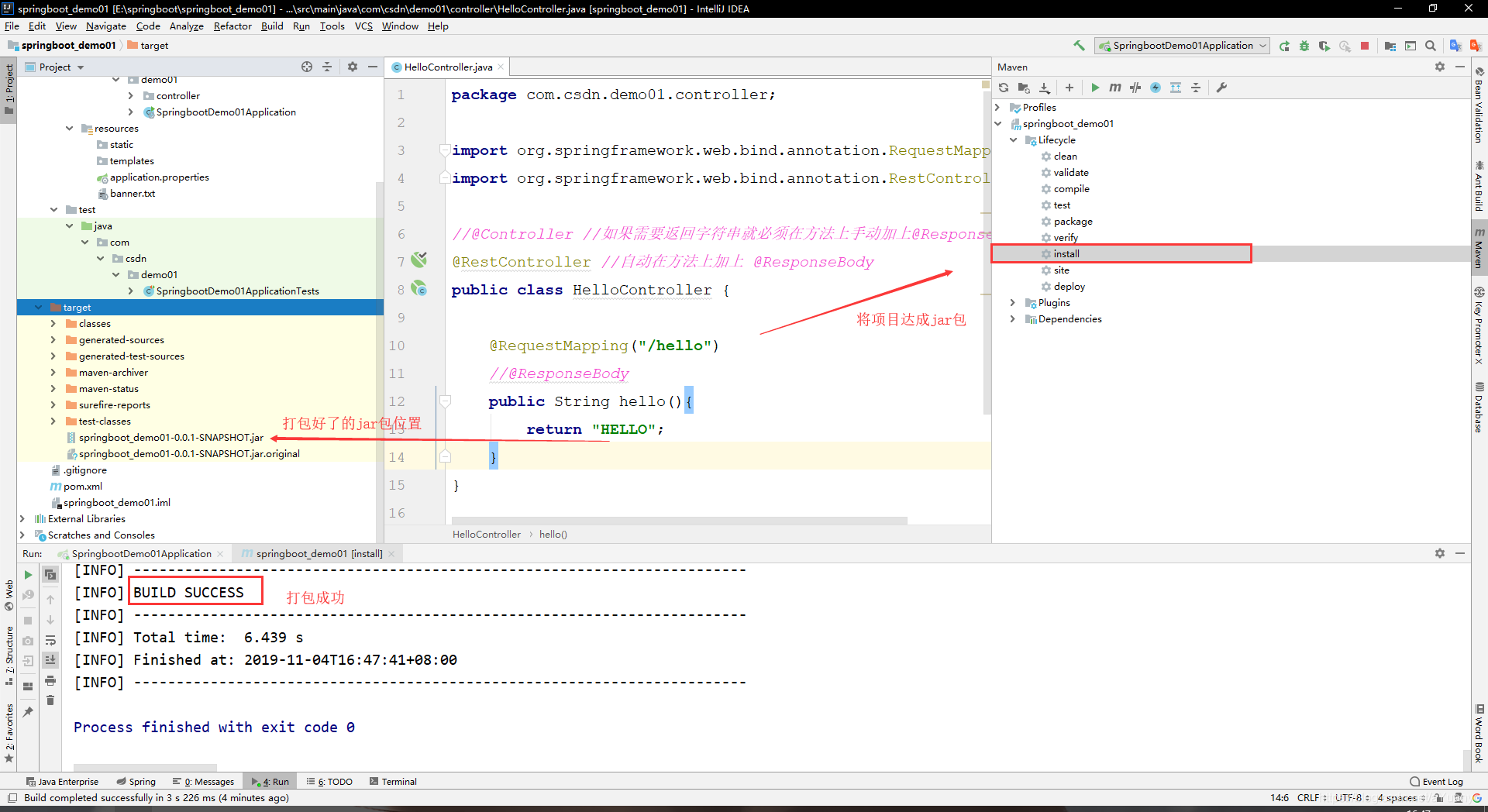Click the CRLF line separator in the status bar
The width and height of the screenshot is (1488, 812).
pyautogui.click(x=1311, y=797)
